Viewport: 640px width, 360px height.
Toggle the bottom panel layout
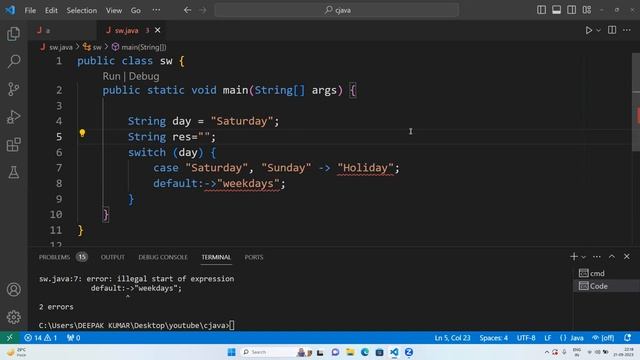556,10
